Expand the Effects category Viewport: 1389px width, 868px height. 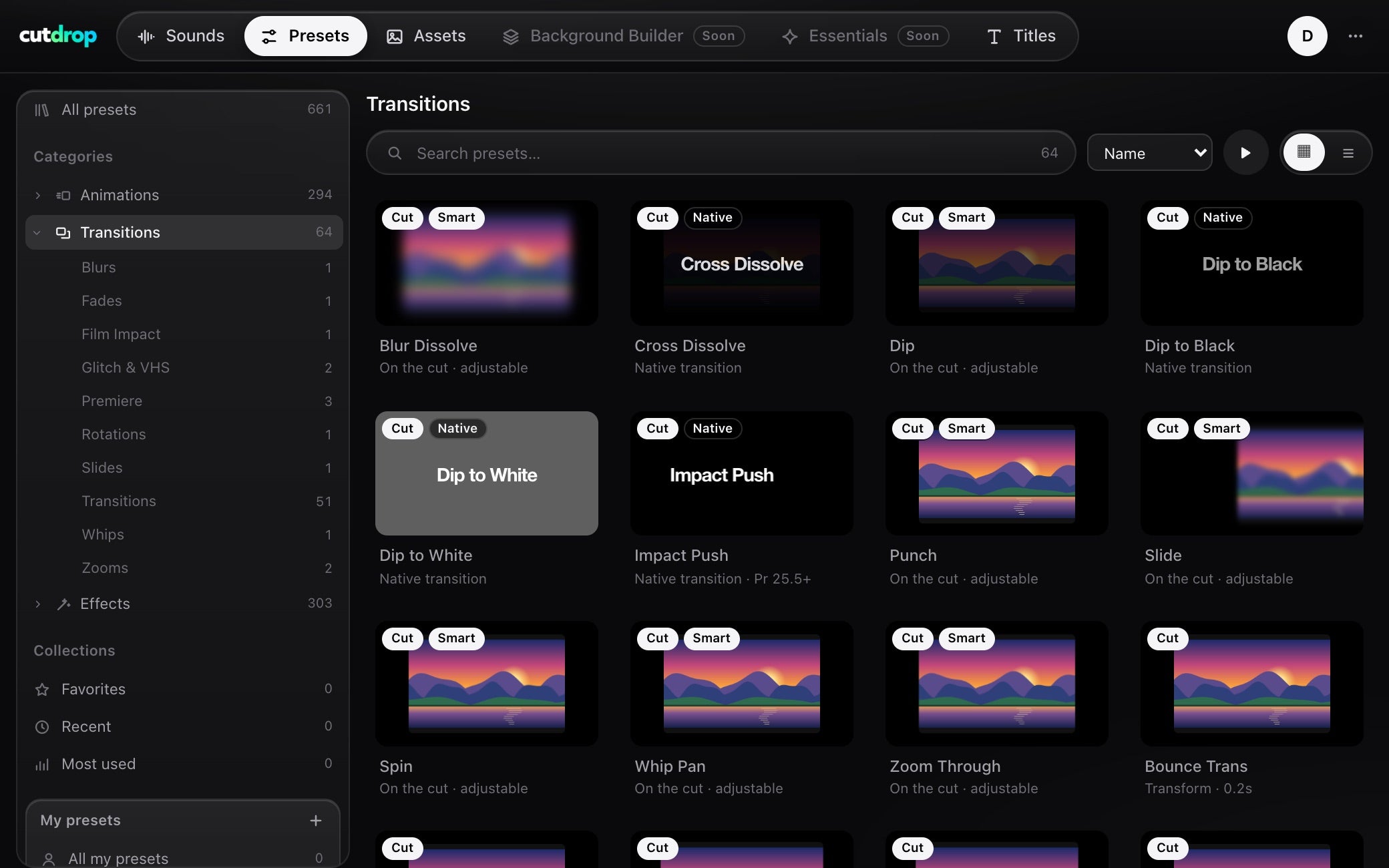[37, 604]
